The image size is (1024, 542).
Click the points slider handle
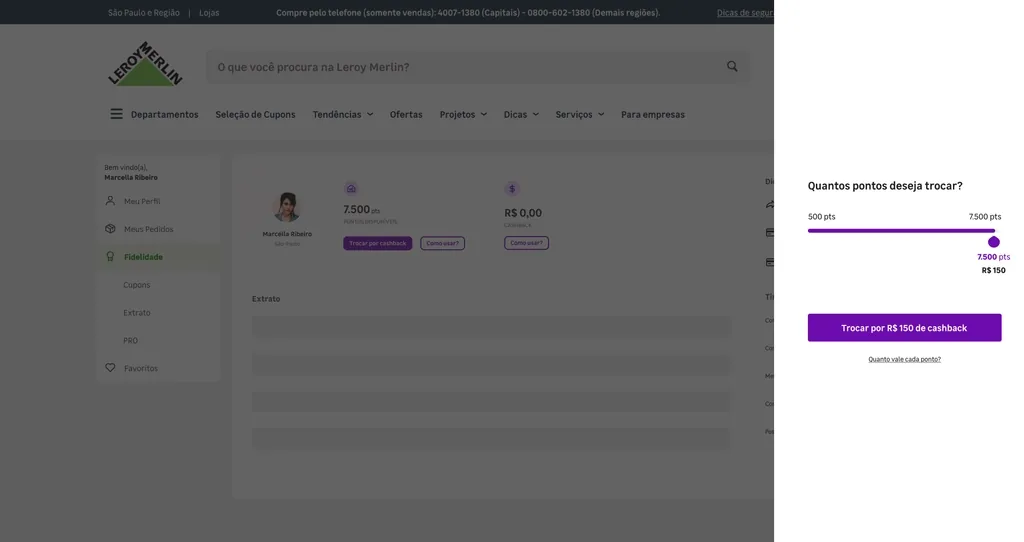(x=994, y=242)
